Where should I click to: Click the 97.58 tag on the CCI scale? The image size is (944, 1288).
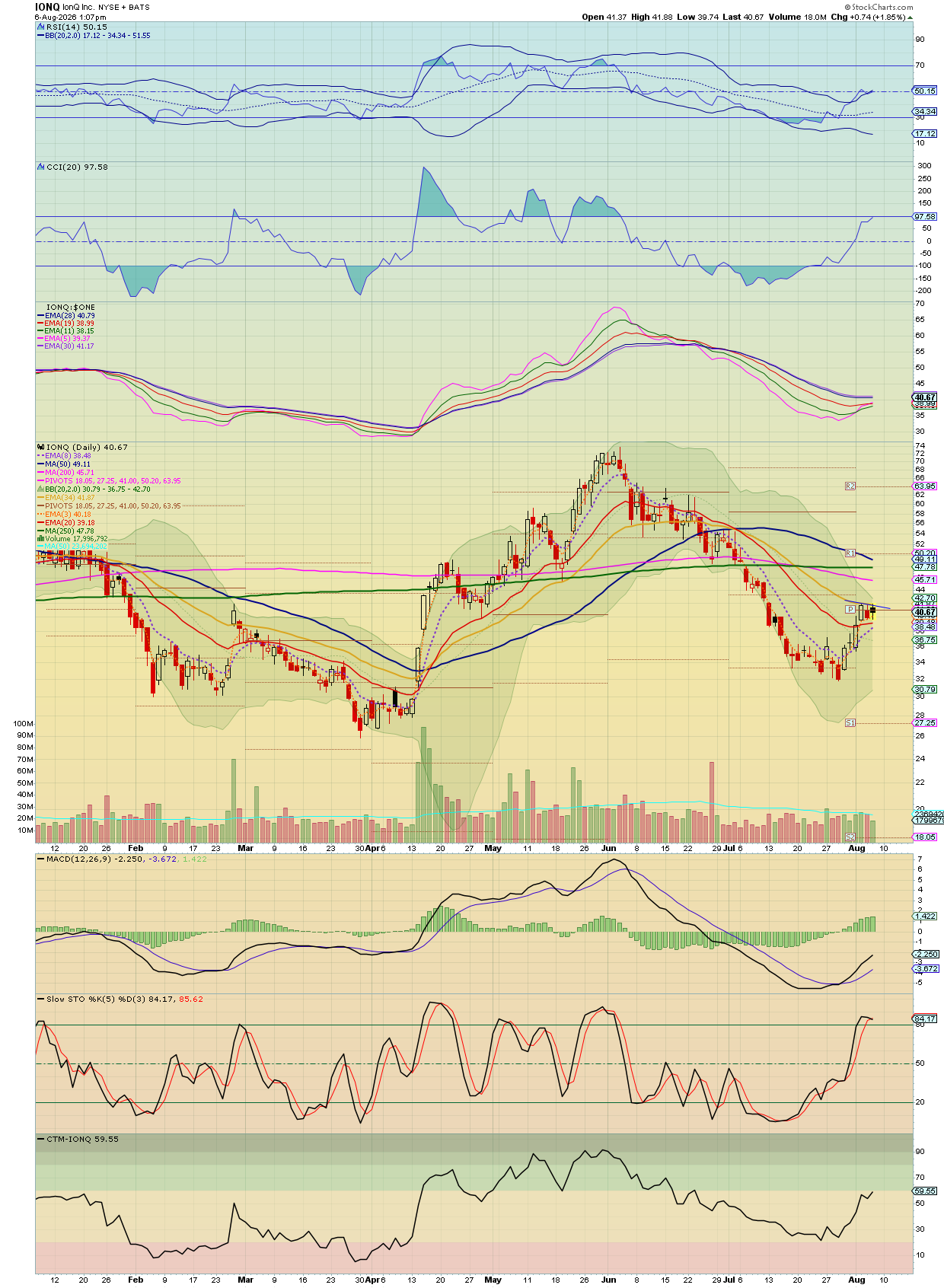tap(925, 216)
